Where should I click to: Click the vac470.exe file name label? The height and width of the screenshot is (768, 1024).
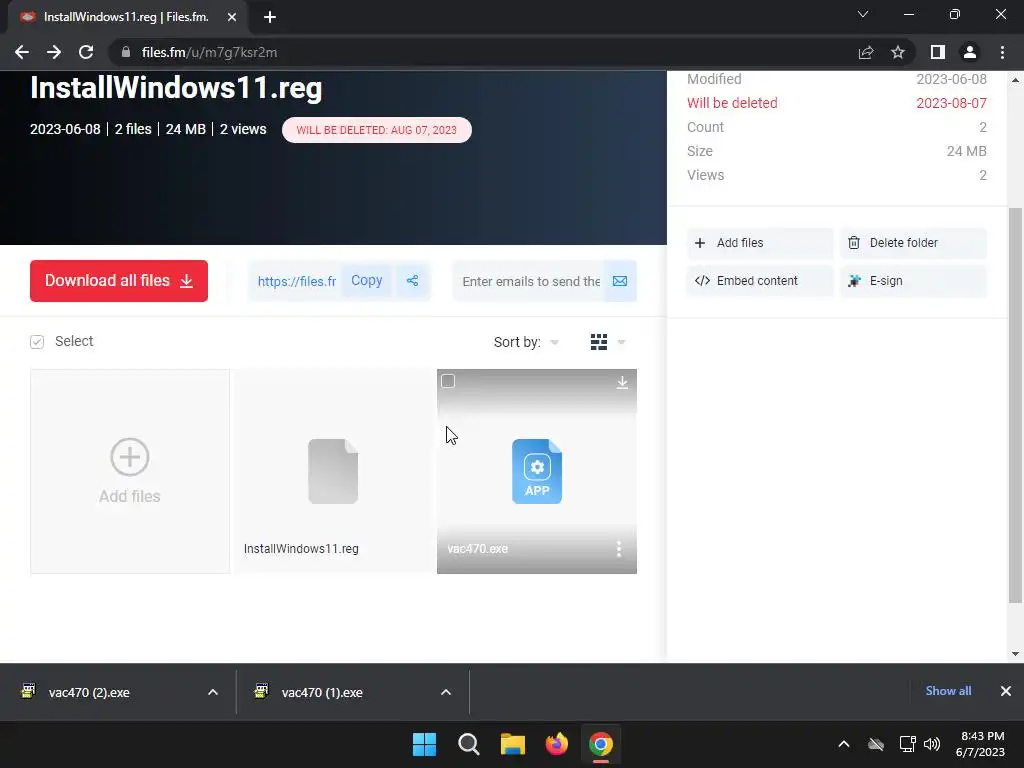point(477,549)
